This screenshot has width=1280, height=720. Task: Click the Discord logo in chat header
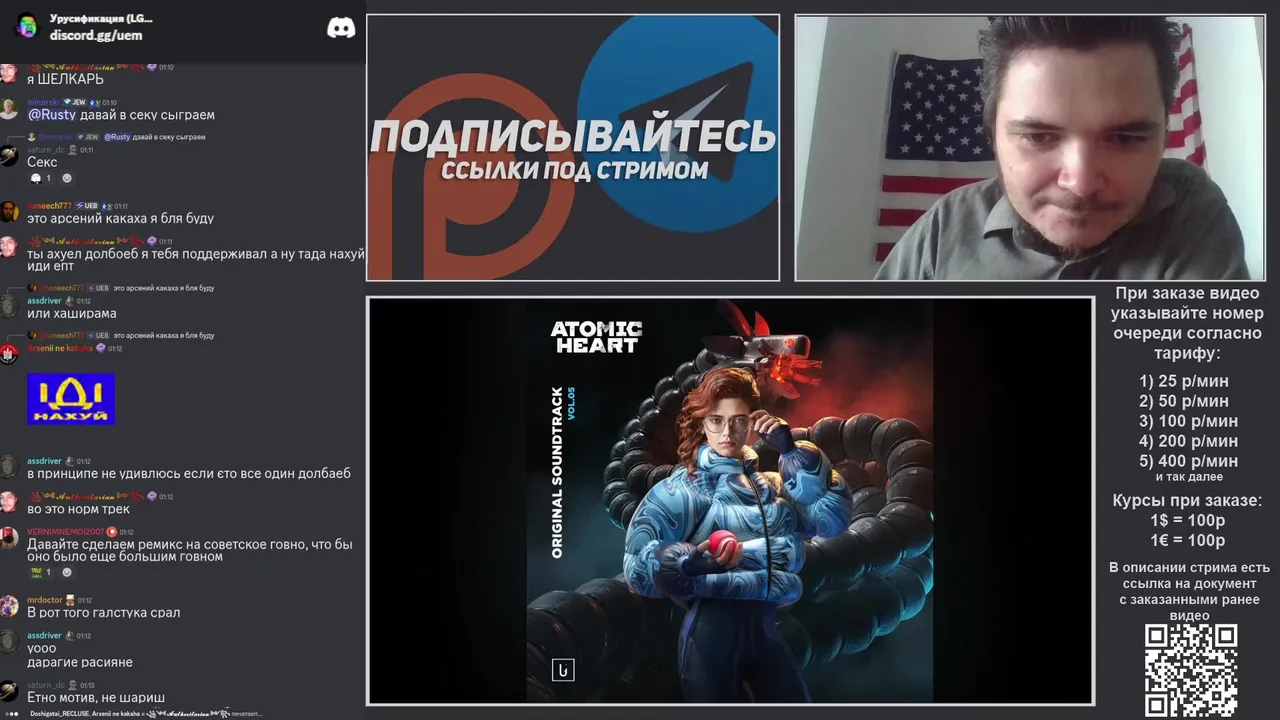pos(341,28)
